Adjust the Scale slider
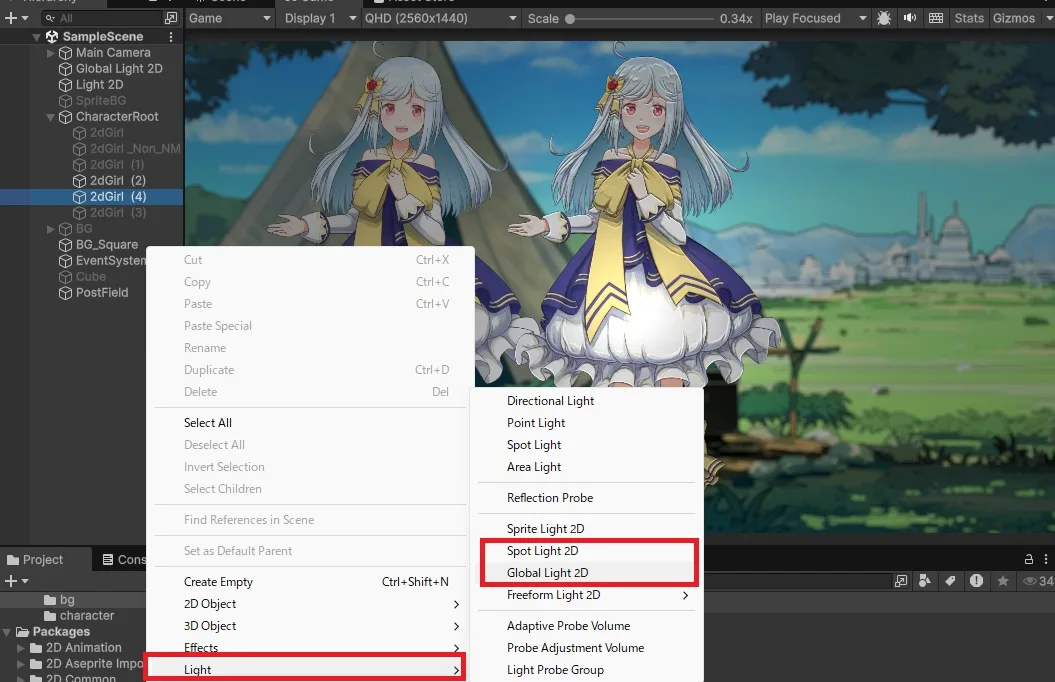 coord(641,19)
